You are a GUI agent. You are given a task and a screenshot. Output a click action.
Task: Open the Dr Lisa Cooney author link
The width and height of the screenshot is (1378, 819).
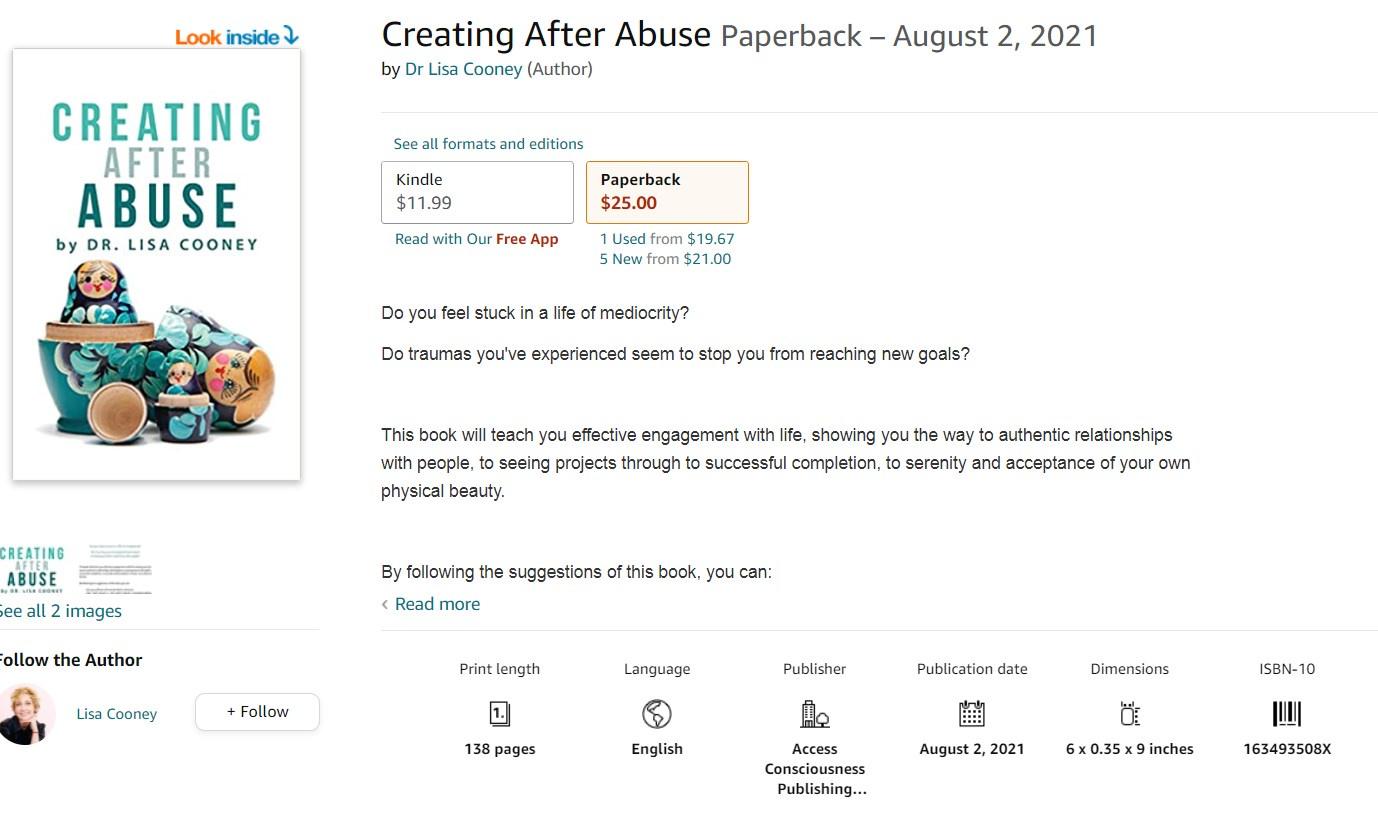[x=463, y=69]
